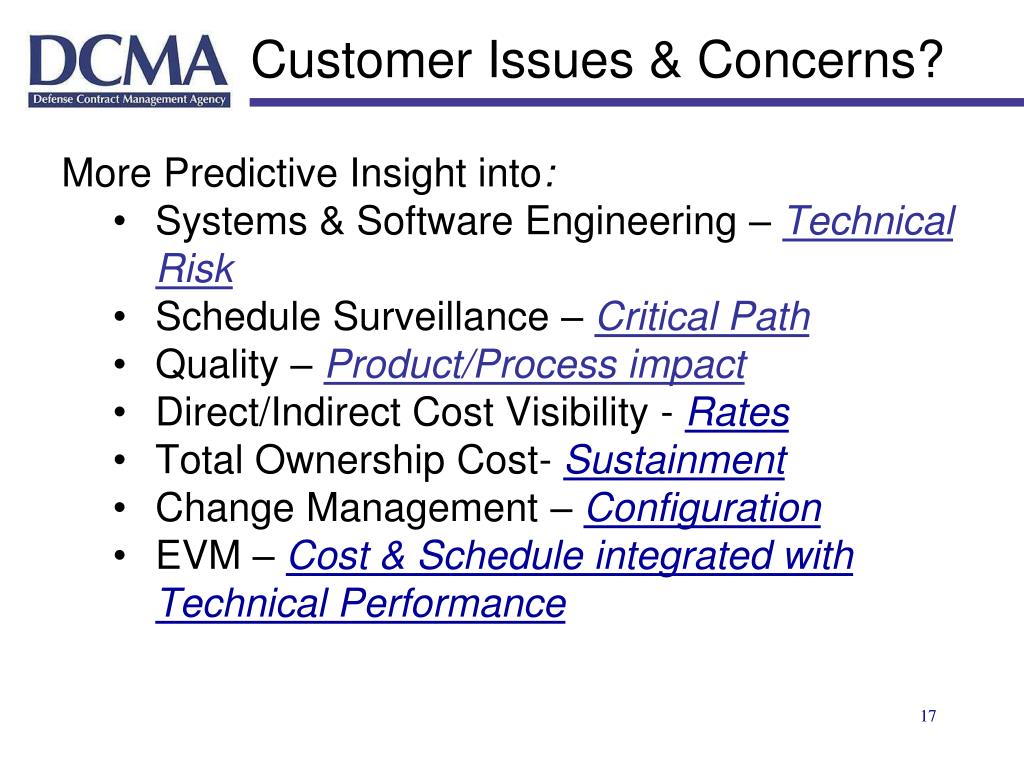Click the Change Management bullet text
Image resolution: width=1024 pixels, height=768 pixels.
[347, 509]
